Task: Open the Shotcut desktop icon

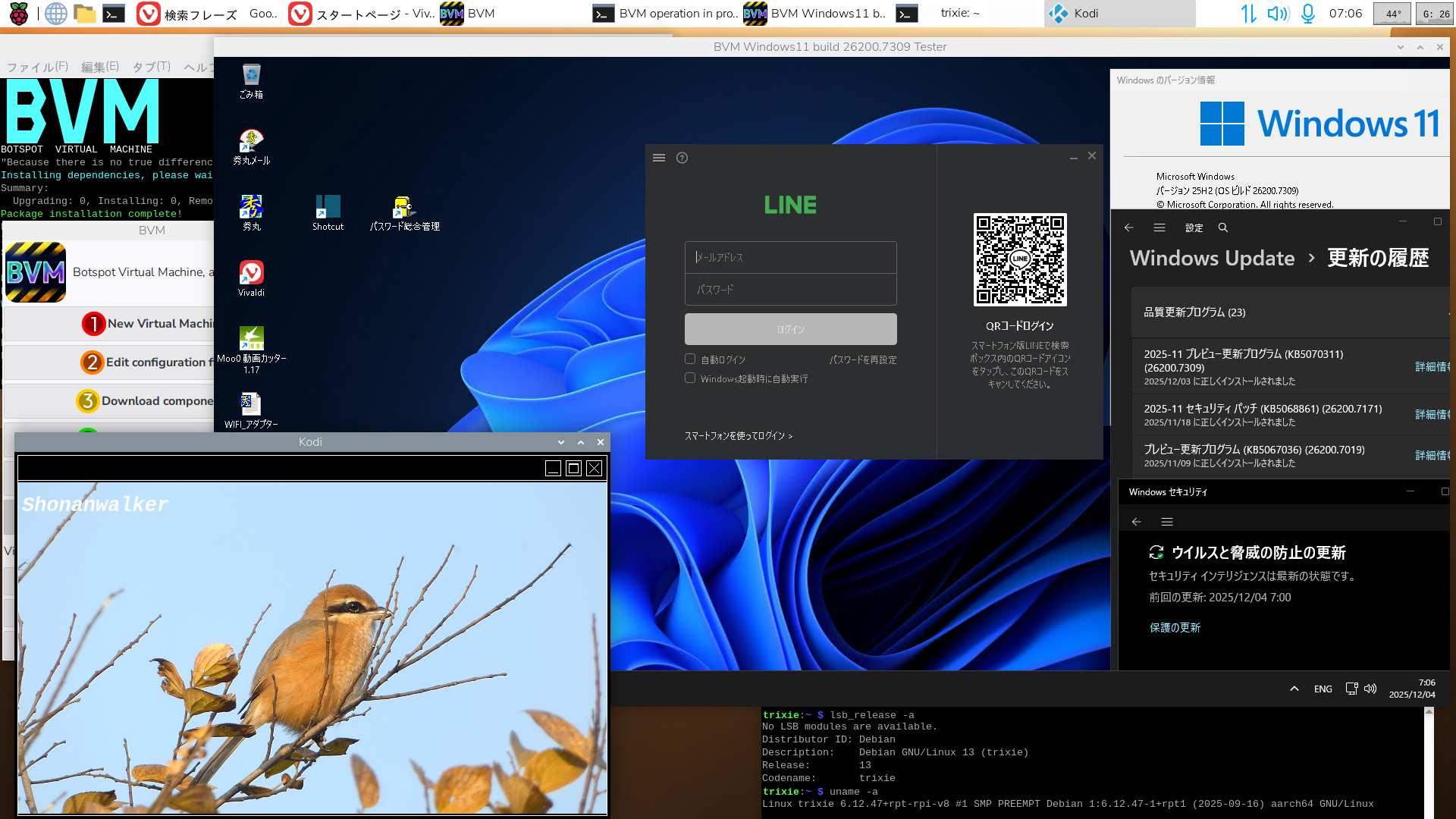Action: click(x=328, y=208)
